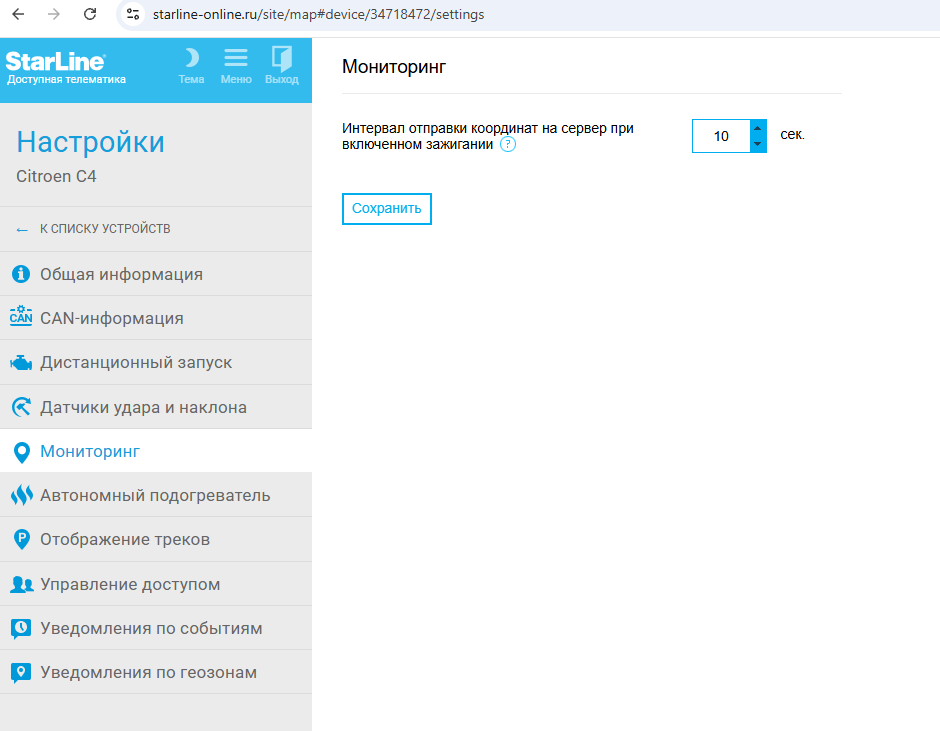Click the Citroen C4 device name

pos(56,176)
